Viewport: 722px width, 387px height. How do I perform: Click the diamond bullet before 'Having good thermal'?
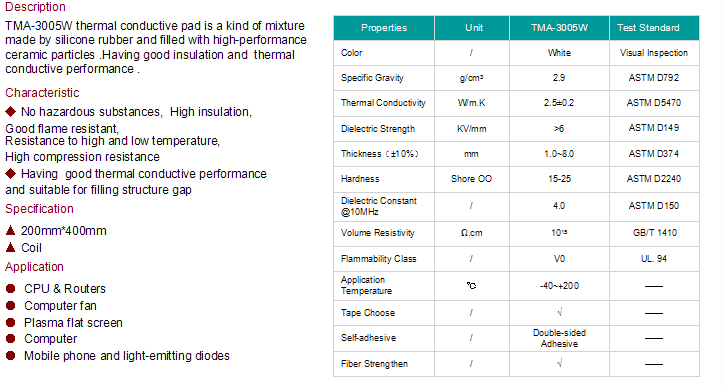click(x=10, y=174)
